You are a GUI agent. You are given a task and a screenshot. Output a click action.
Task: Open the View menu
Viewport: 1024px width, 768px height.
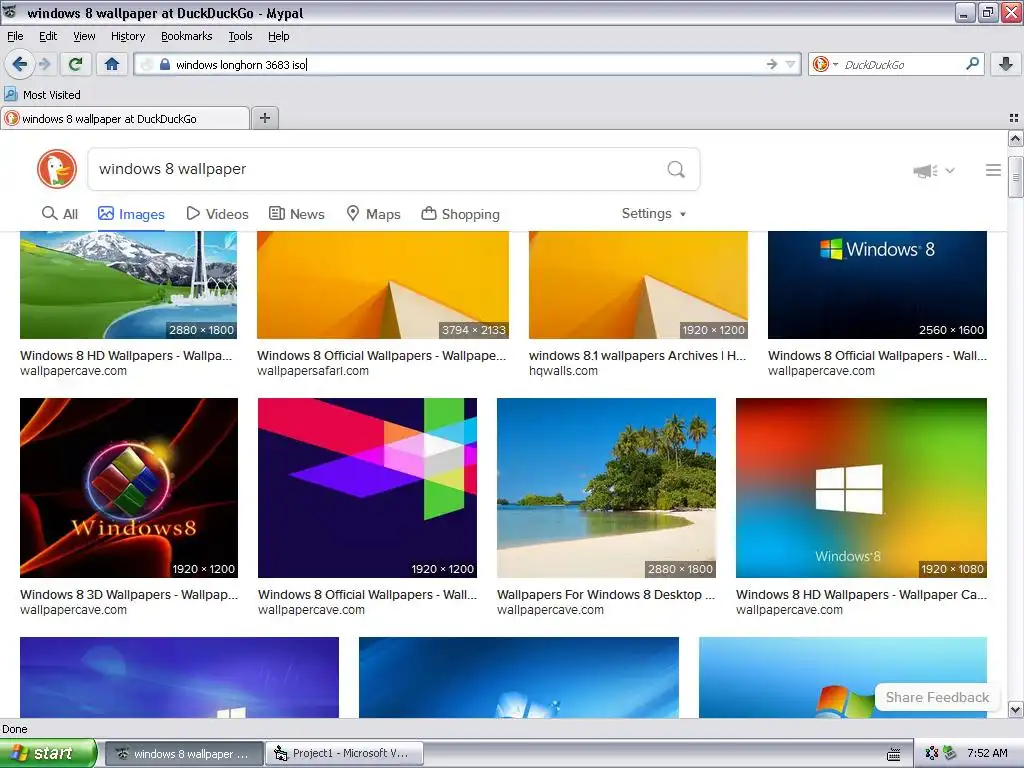(x=84, y=37)
